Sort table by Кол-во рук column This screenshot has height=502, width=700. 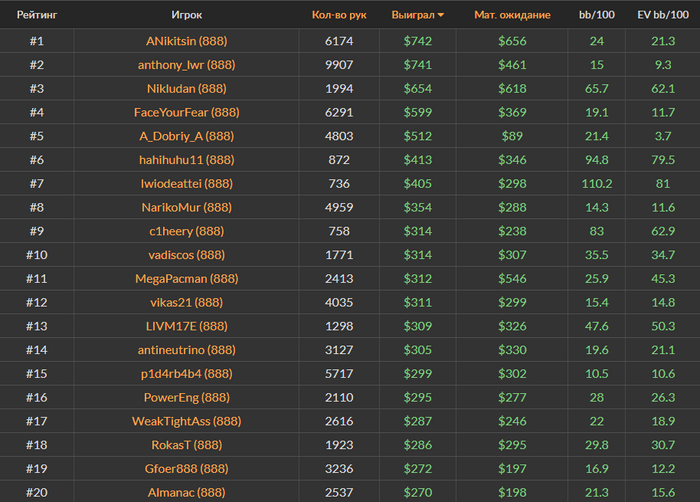(339, 16)
